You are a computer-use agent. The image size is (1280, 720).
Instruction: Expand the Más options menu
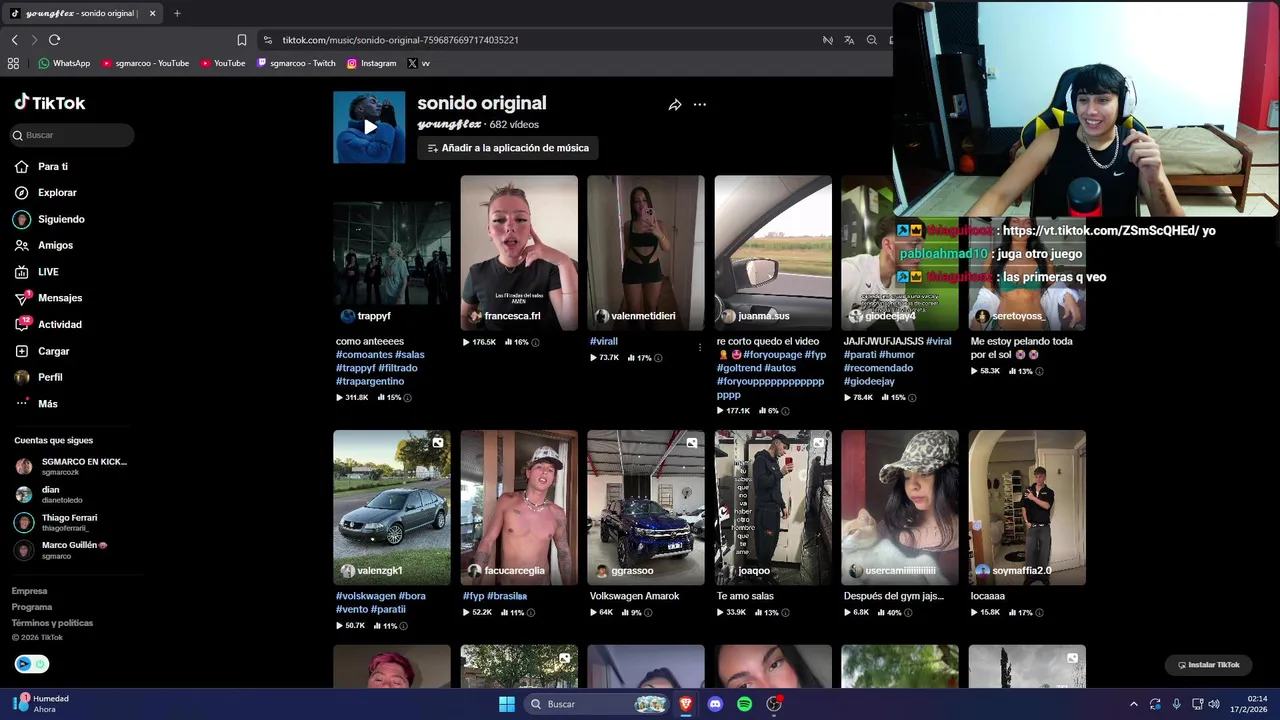[36, 404]
